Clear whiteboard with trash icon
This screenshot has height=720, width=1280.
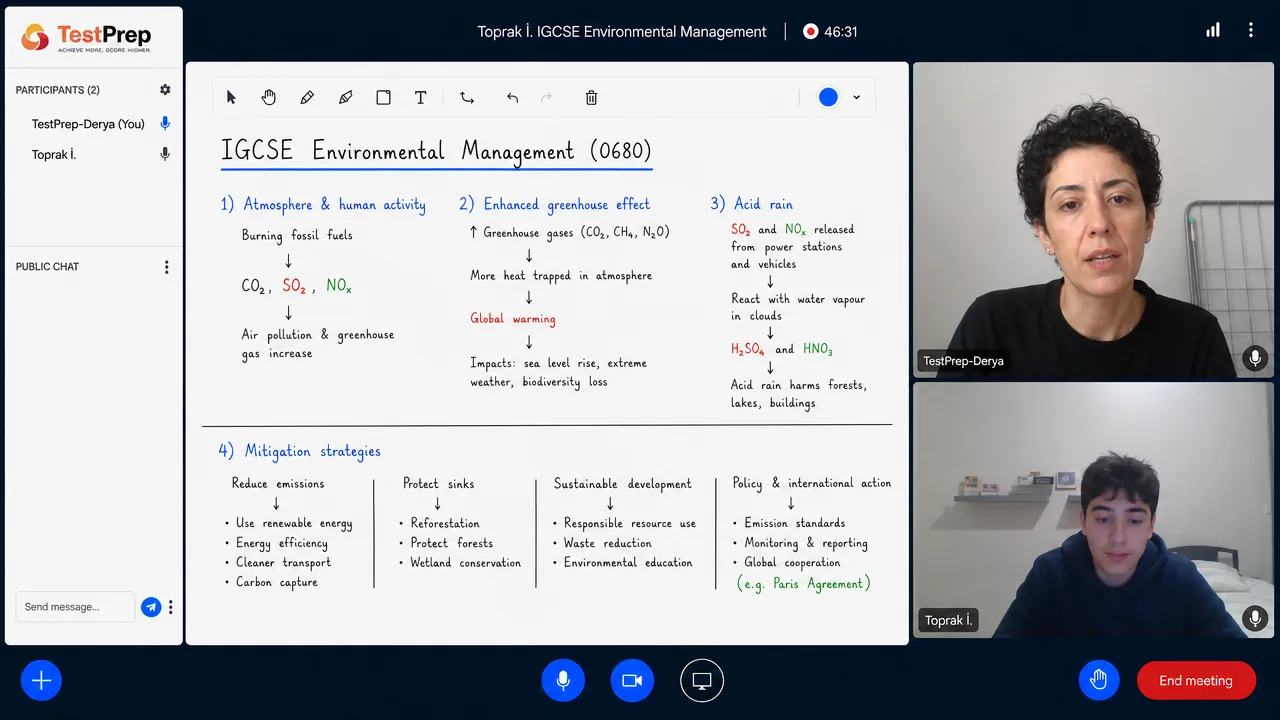[x=591, y=97]
